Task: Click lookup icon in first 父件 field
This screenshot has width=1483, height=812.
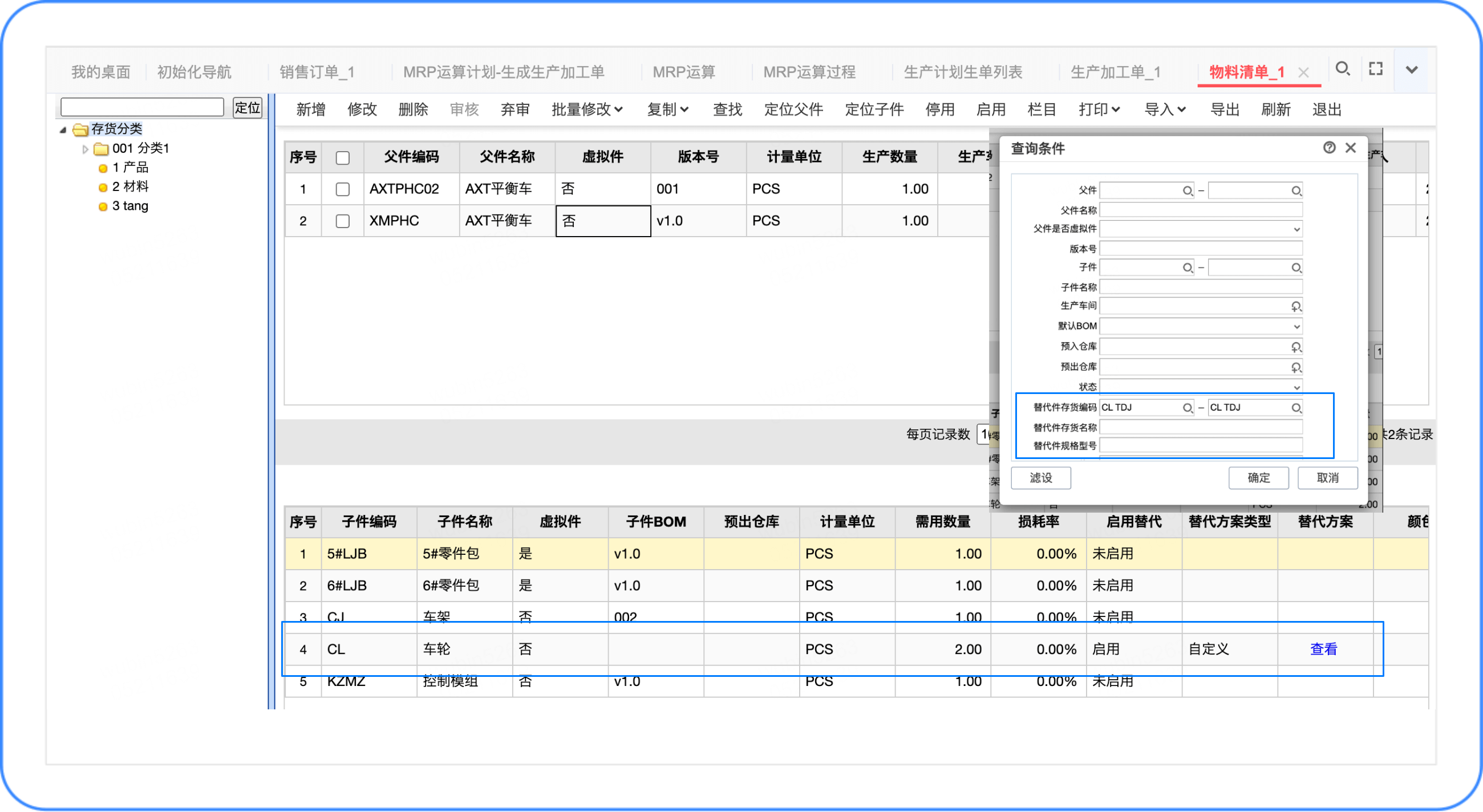Action: tap(1187, 190)
